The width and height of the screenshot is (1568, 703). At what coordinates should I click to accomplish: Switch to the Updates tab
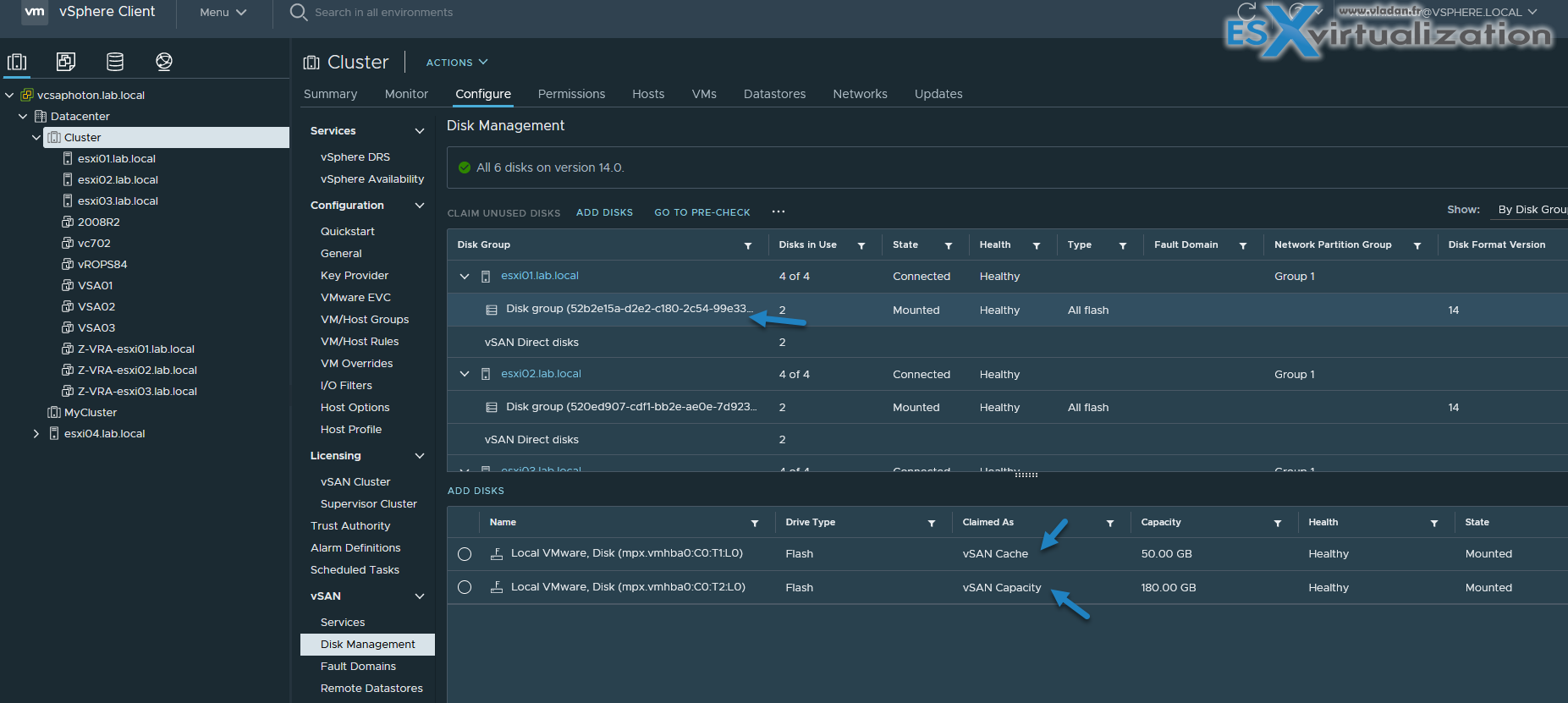(938, 94)
